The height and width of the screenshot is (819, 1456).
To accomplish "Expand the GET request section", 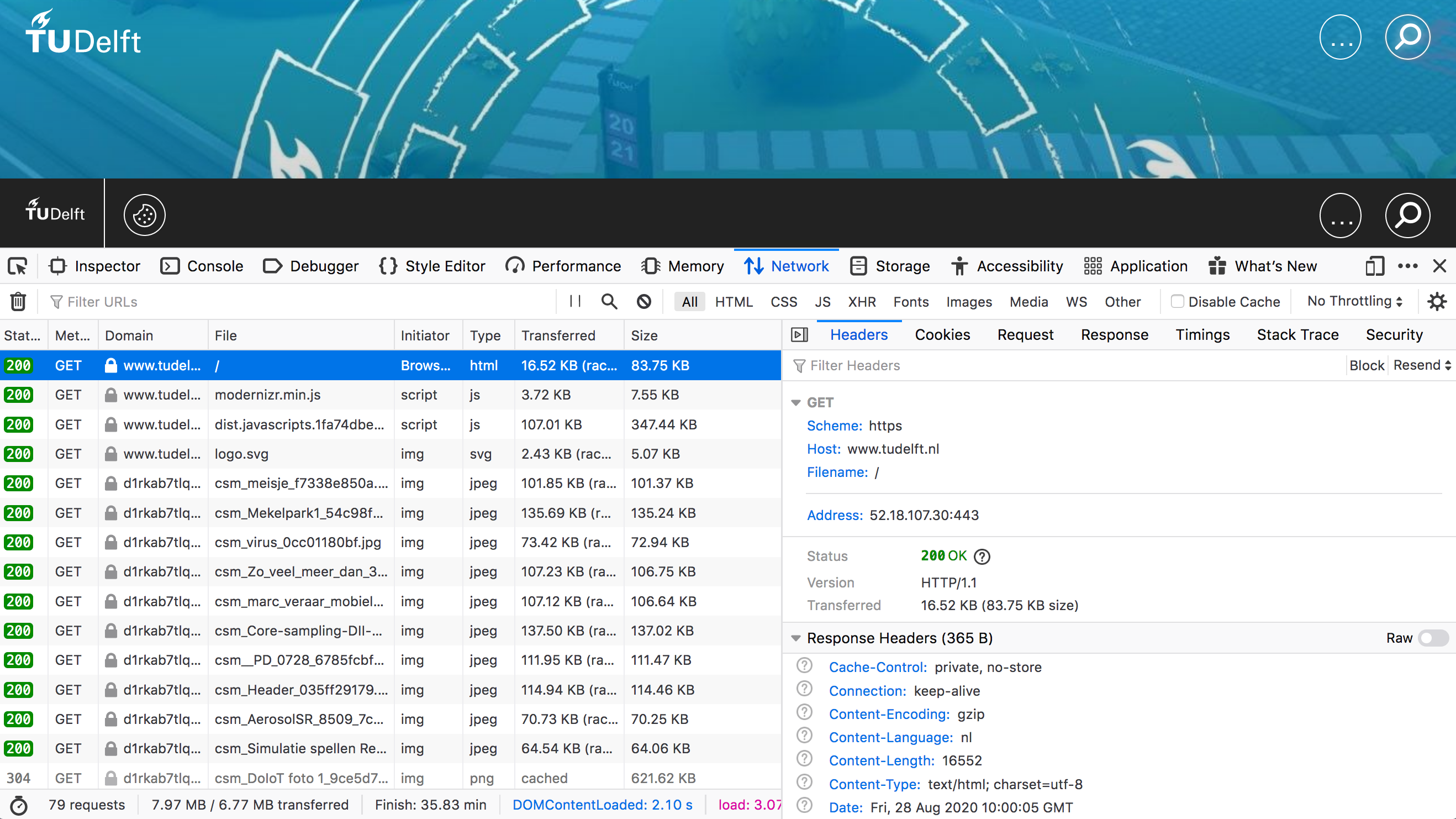I will pyautogui.click(x=796, y=401).
